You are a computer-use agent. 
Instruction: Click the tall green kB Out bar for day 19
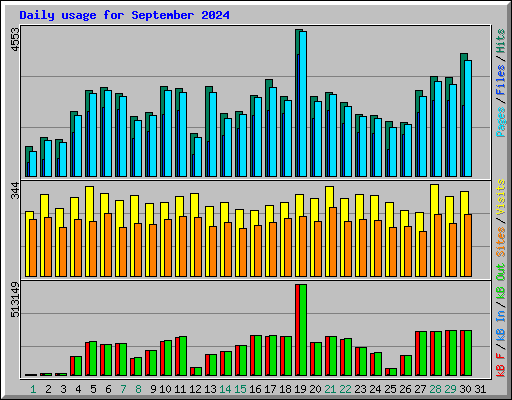[x=303, y=330]
